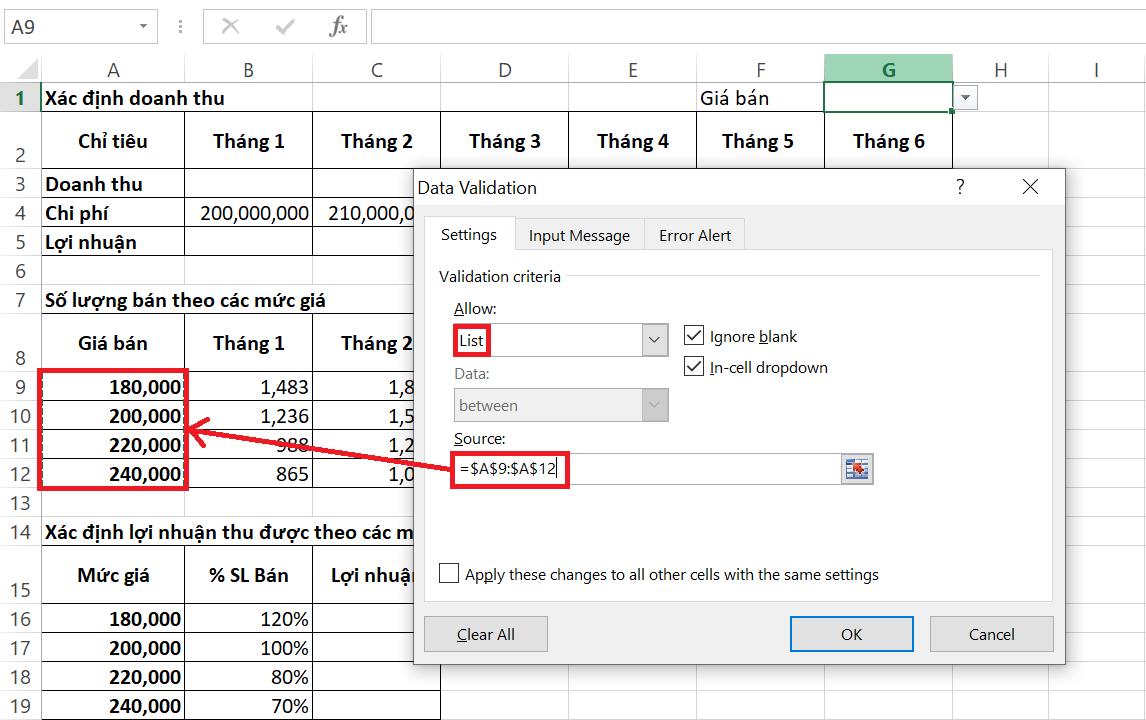1146x720 pixels.
Task: Open the Name Box dropdown arrow
Action: pos(141,27)
